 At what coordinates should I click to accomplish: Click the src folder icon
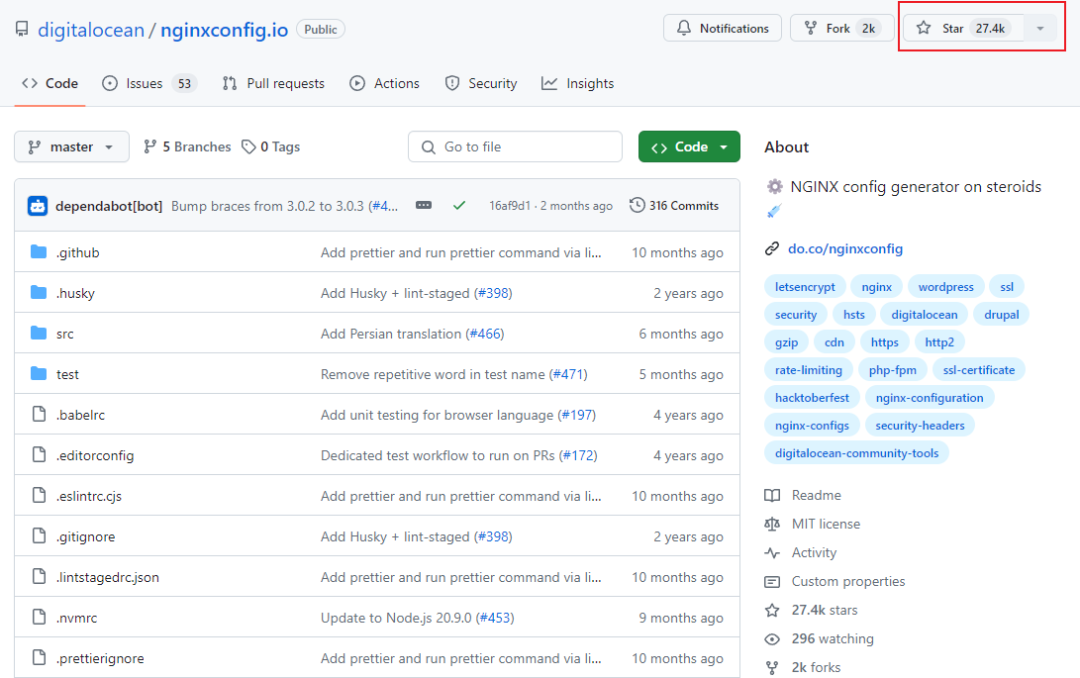point(39,333)
